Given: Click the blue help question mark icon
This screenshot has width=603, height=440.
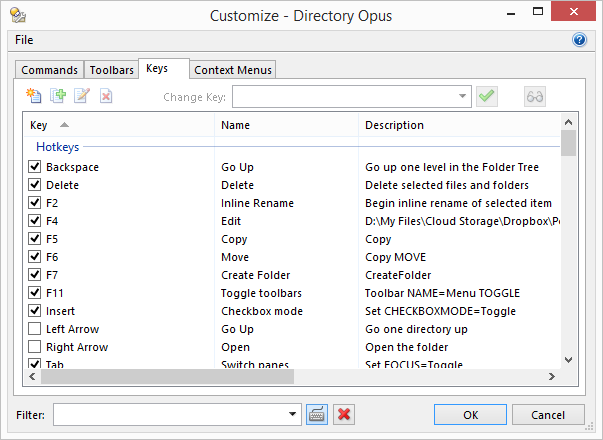Looking at the screenshot, I should [579, 40].
